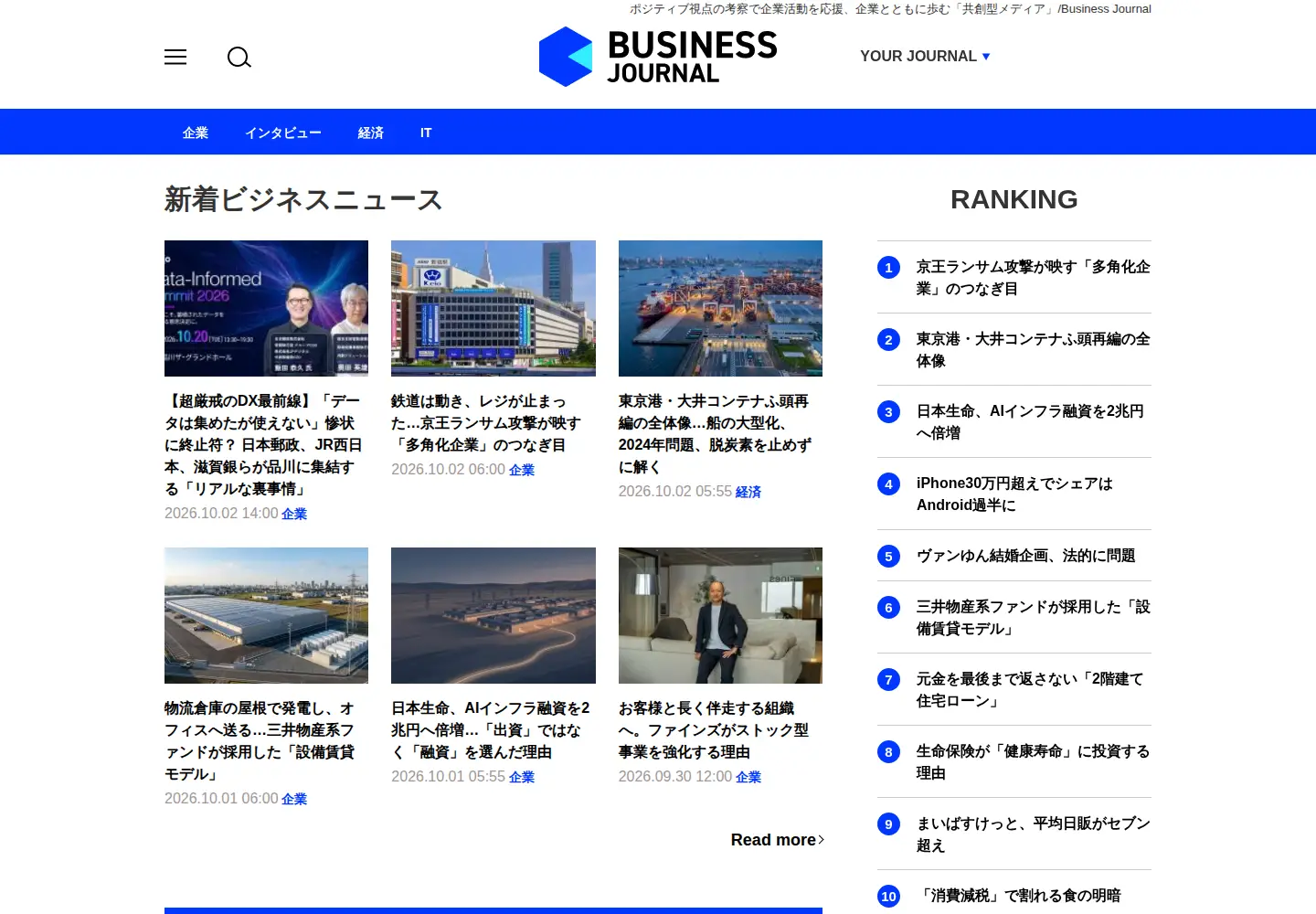Read the 東京港・大井コンテナふ頭再編の全体像 headline under its thumbnail
Viewport: 1316px width, 914px height.
pos(715,434)
